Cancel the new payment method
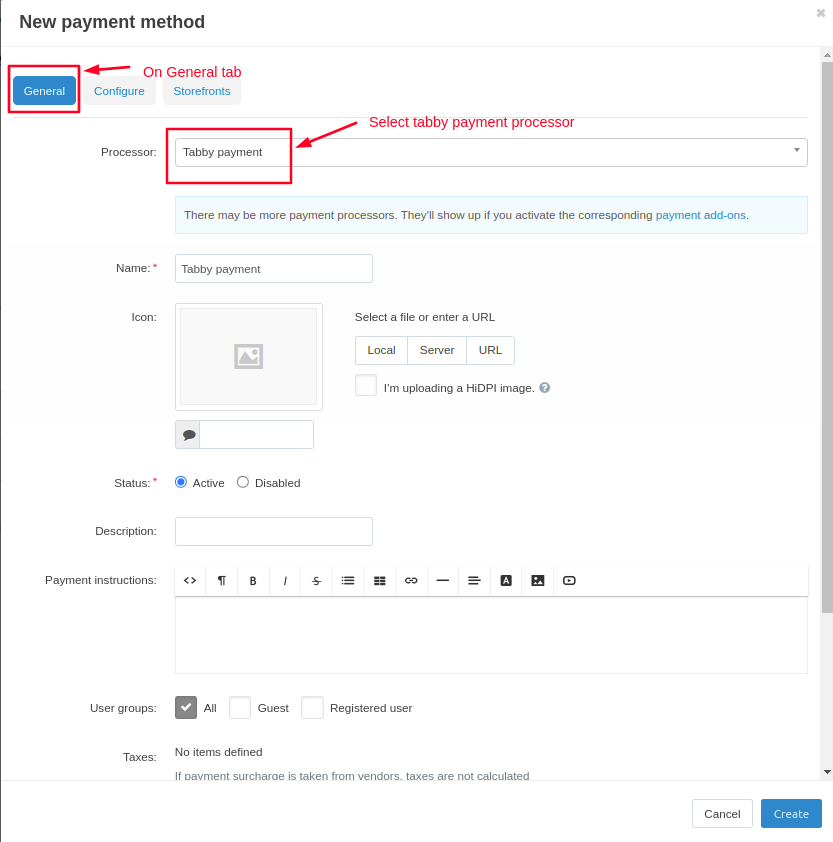The width and height of the screenshot is (833, 842). 722,814
